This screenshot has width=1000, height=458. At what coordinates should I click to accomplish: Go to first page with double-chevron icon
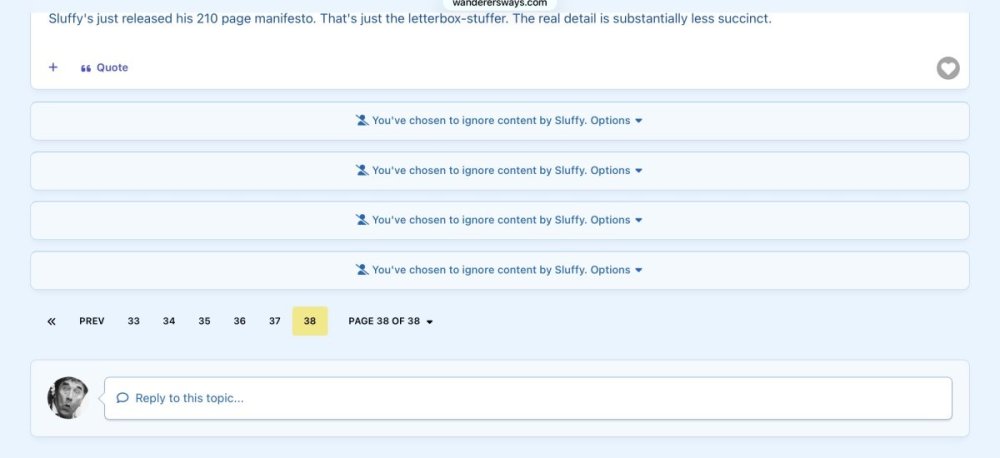pyautogui.click(x=52, y=321)
